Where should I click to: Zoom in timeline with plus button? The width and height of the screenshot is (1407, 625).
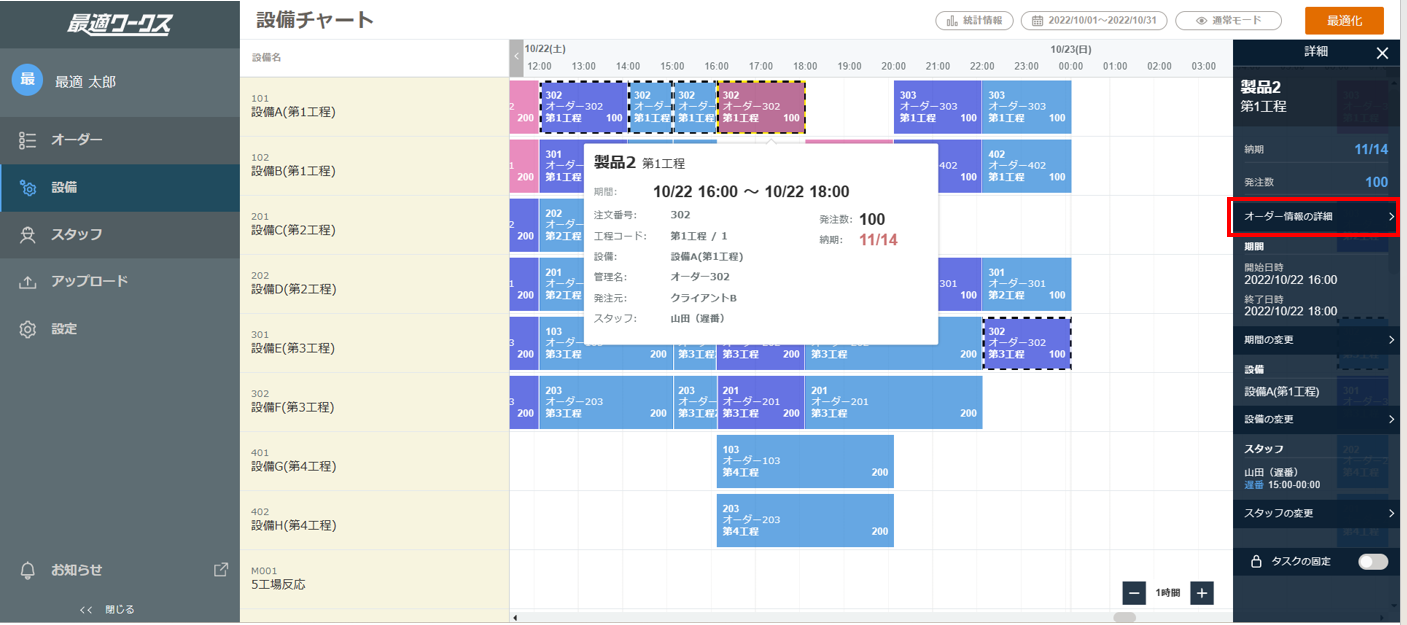coord(1203,593)
